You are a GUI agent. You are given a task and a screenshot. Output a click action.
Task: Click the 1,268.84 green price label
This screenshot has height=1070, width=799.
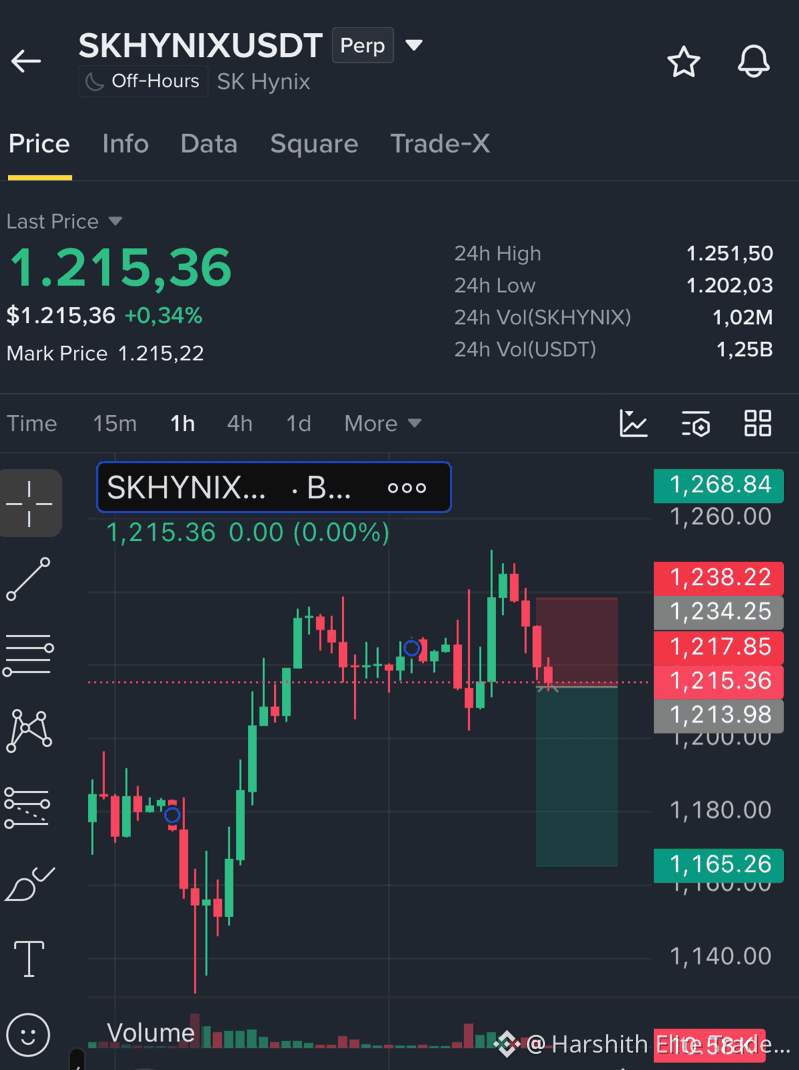[718, 485]
